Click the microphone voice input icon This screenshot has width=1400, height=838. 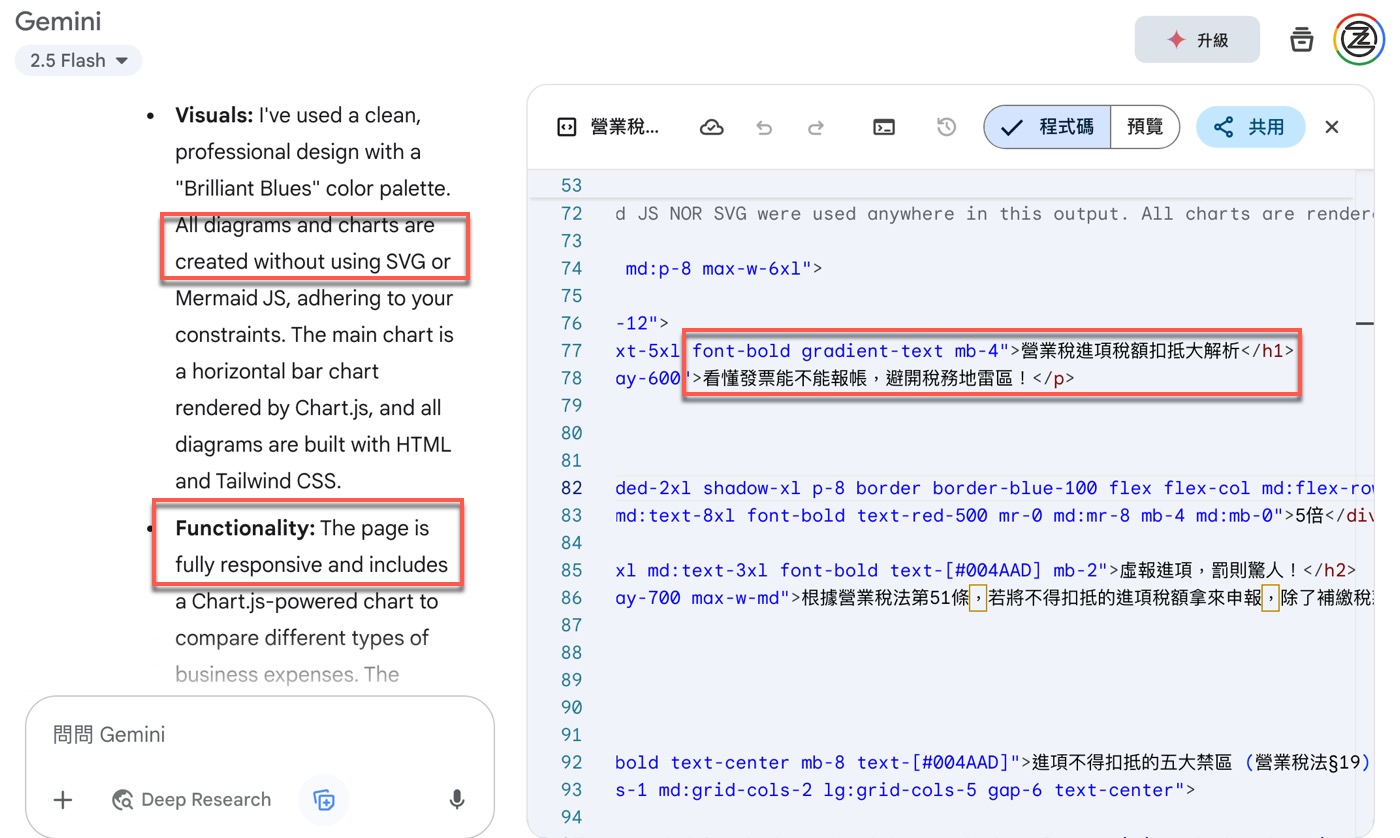(x=457, y=799)
